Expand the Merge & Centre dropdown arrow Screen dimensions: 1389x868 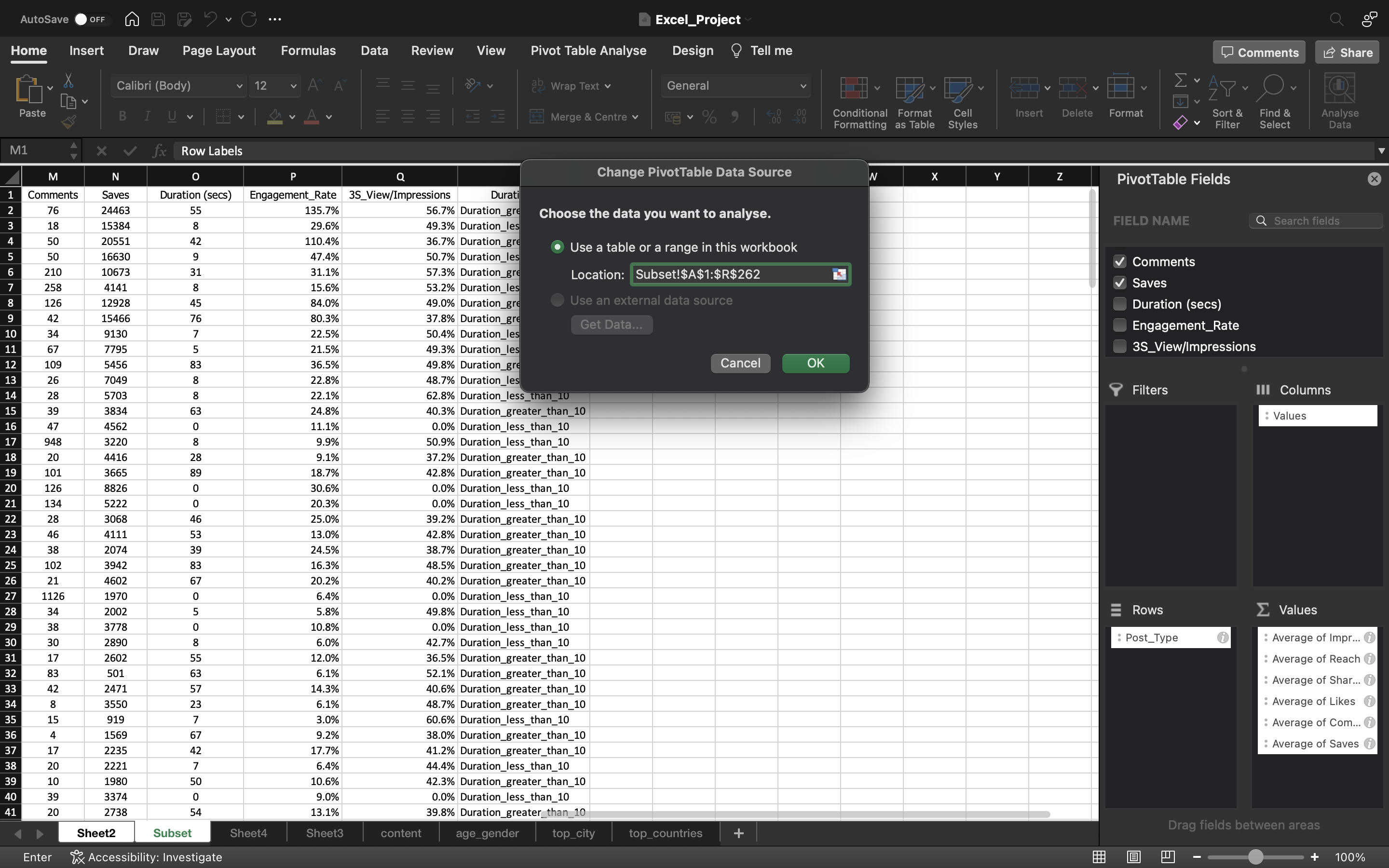pyautogui.click(x=635, y=117)
